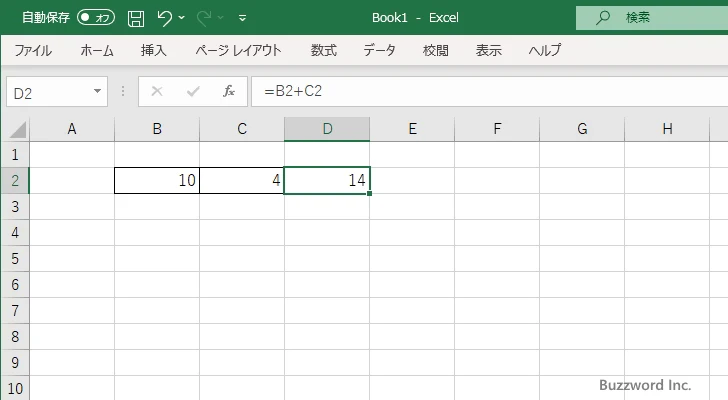Click the Cancel X icon in formula bar

click(x=157, y=91)
